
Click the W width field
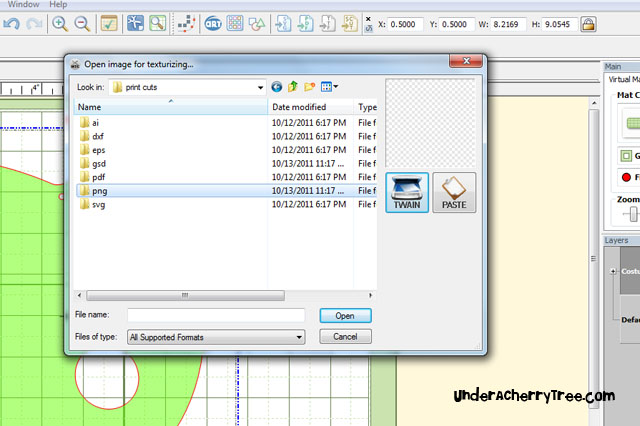pos(508,24)
